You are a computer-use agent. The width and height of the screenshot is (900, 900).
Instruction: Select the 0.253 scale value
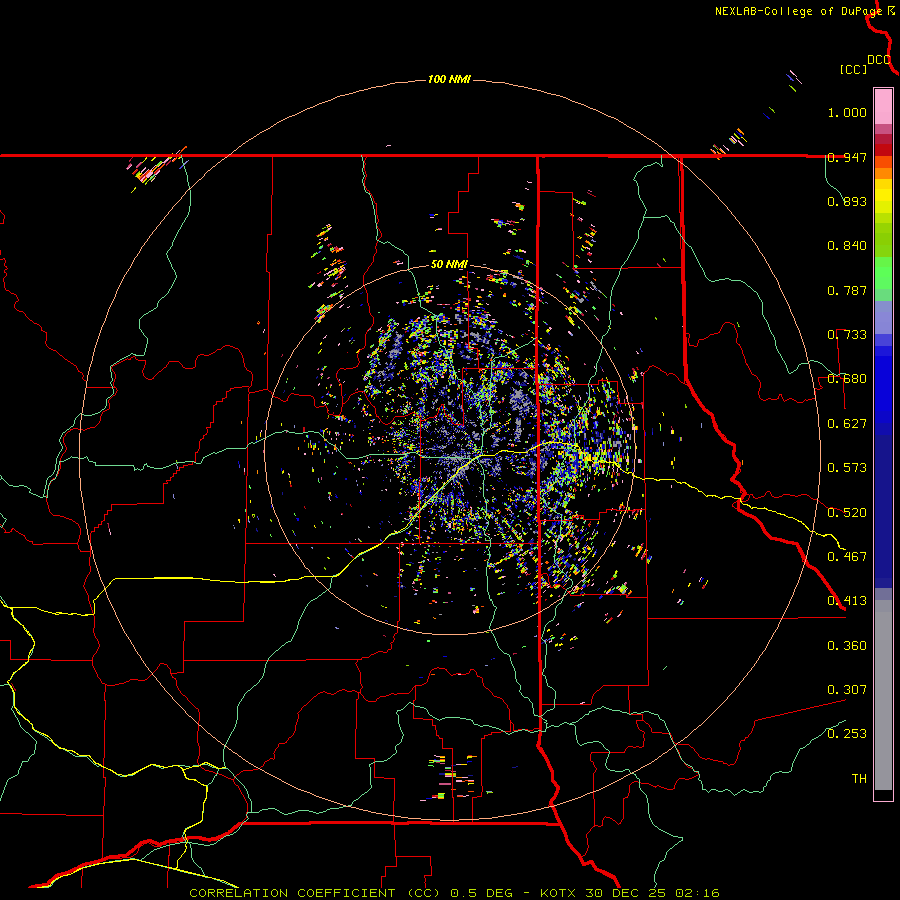click(x=847, y=734)
